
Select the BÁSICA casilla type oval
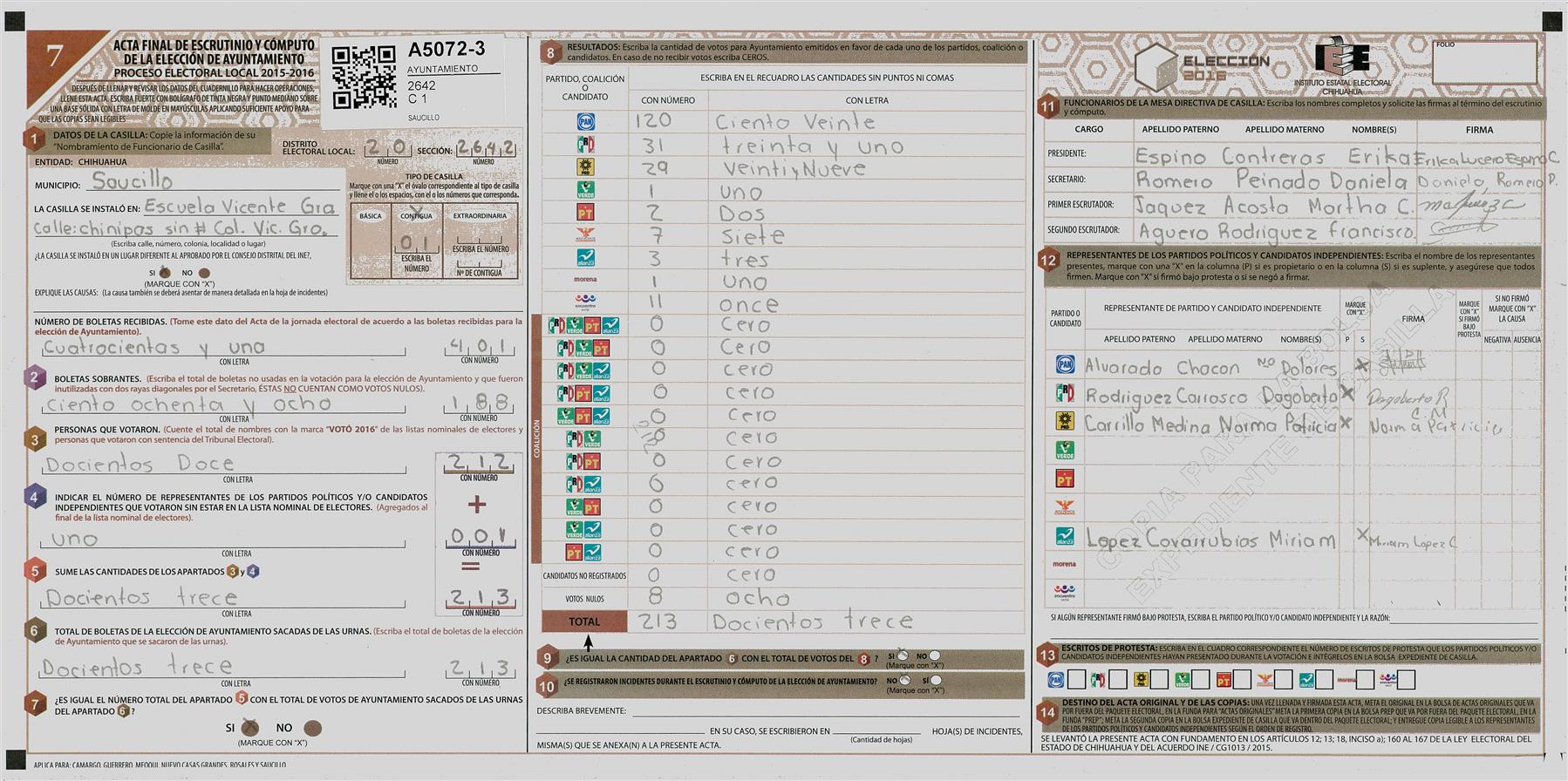click(370, 216)
